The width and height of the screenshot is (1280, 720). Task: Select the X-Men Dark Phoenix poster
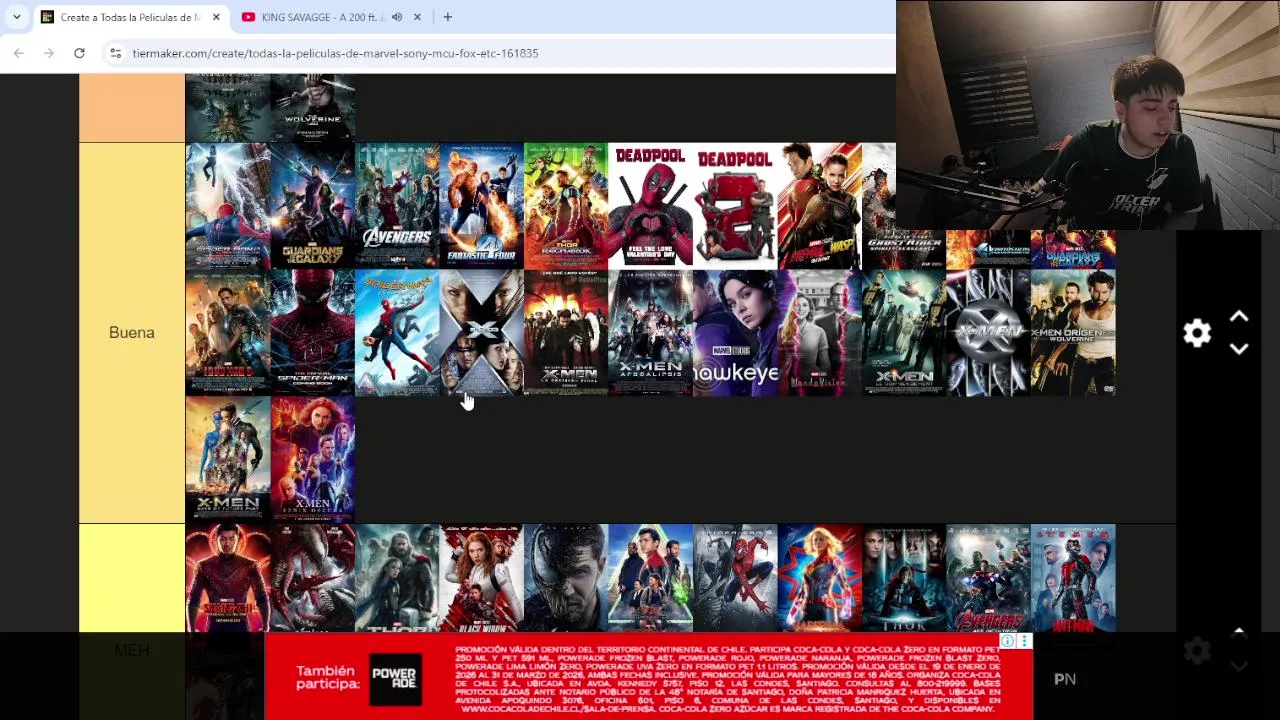point(312,459)
